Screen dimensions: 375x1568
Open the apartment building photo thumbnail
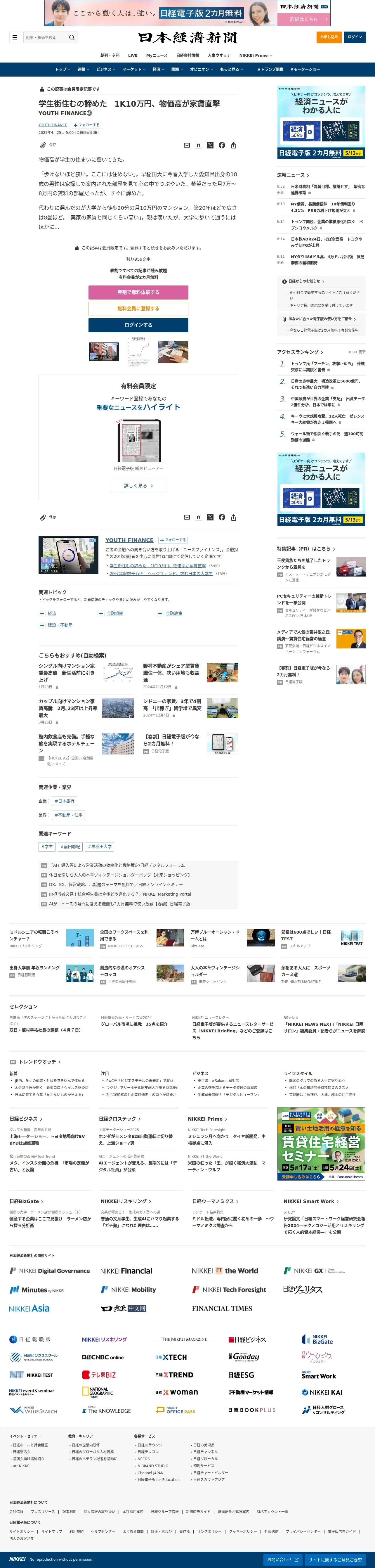pyautogui.click(x=103, y=351)
